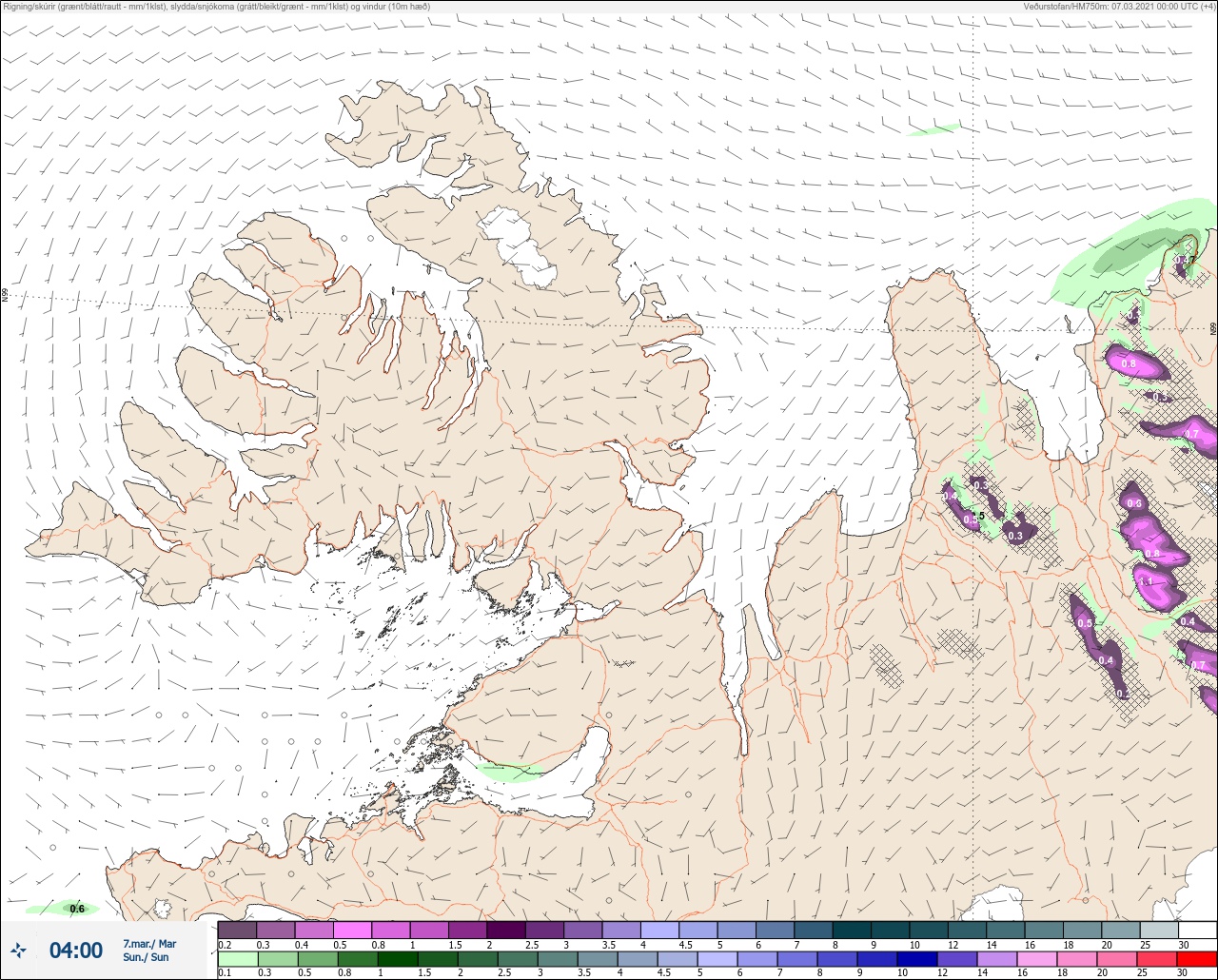Click the N99 label on the left map edge

5,296
